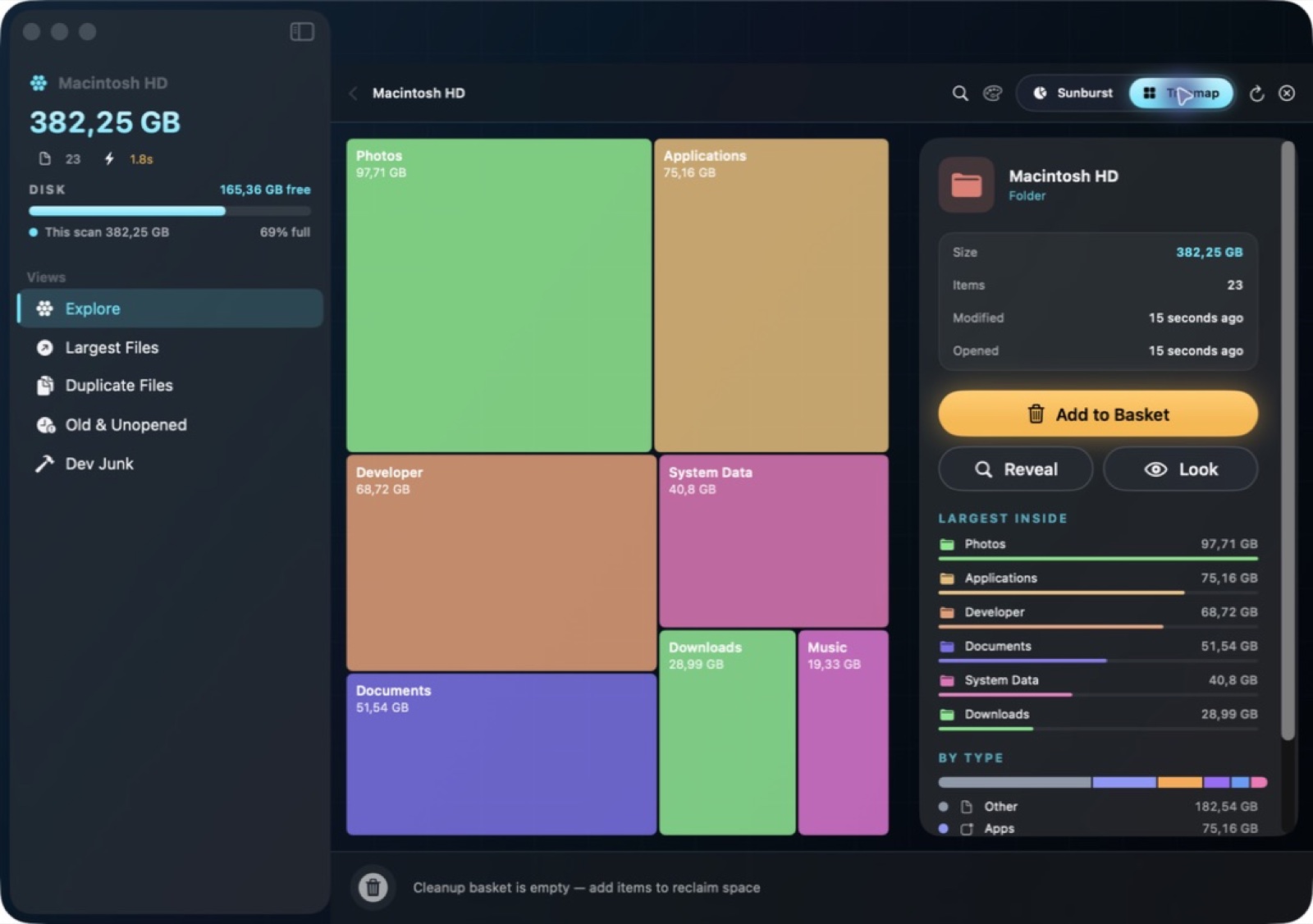Click the By Type color distribution bar
Screen dimensions: 1313x924
point(1103,782)
